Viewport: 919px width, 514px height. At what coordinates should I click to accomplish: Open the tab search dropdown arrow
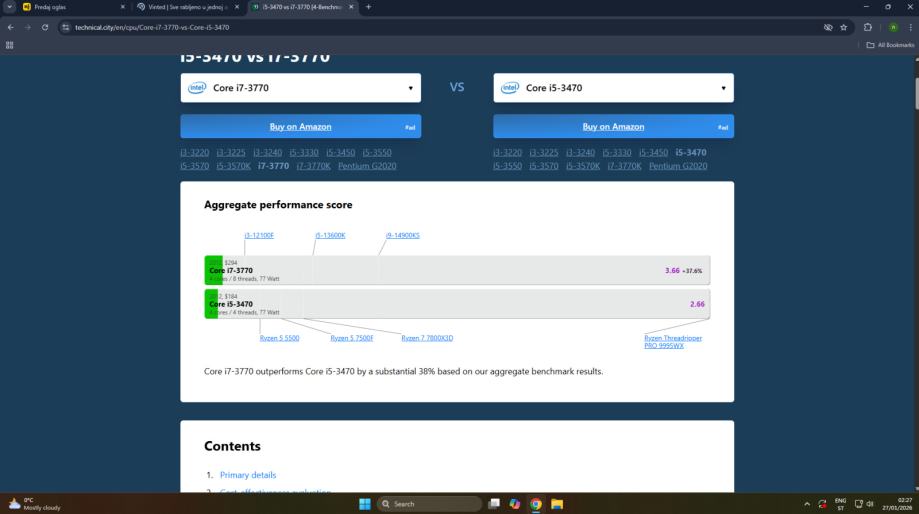pyautogui.click(x=9, y=7)
